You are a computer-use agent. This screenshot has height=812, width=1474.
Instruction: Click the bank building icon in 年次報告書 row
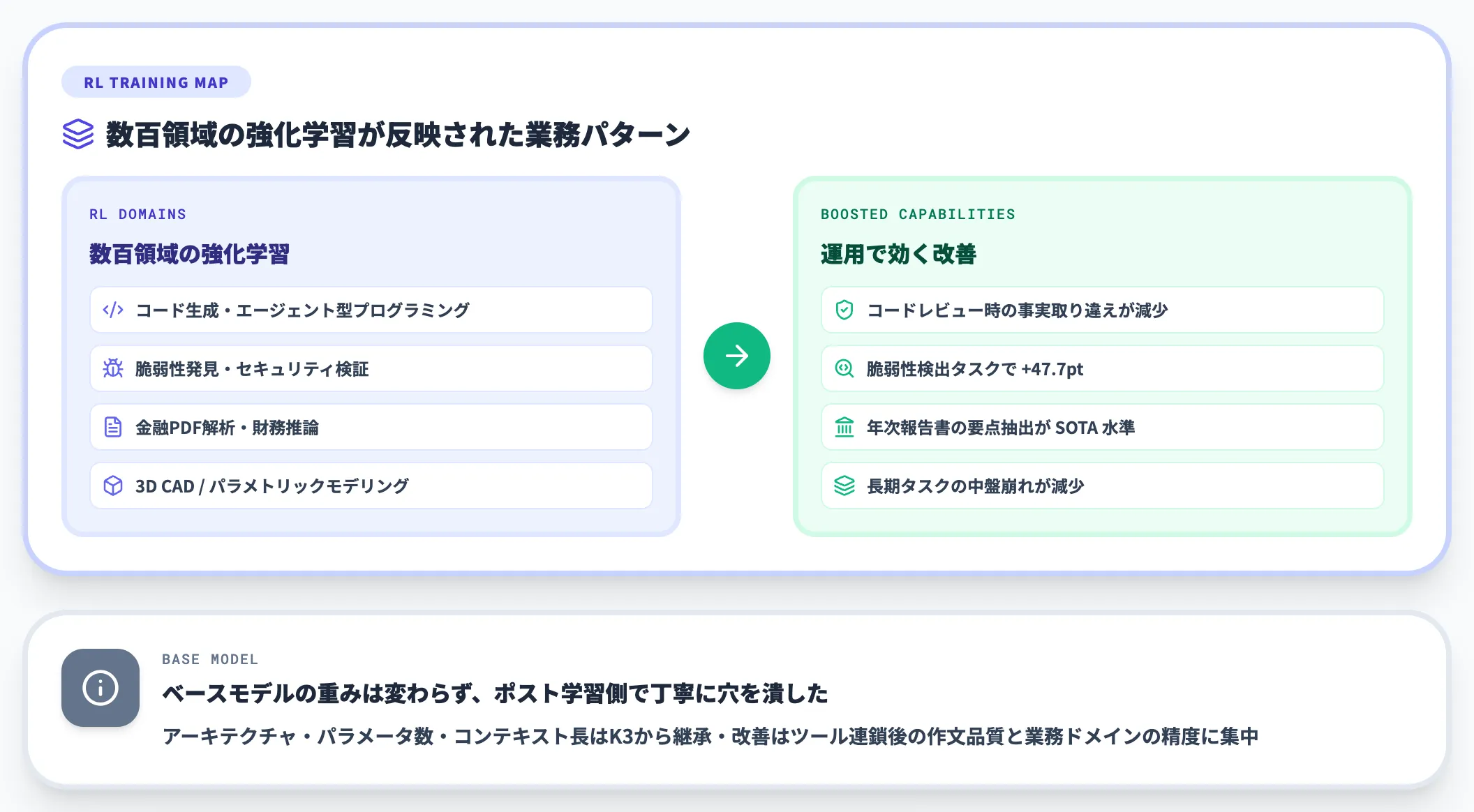(x=844, y=427)
